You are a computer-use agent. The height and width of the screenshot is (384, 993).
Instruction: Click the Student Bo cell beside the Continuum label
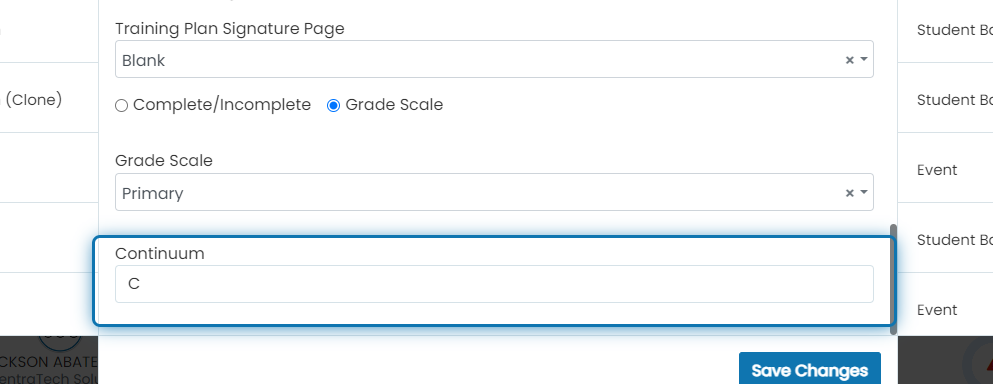954,240
